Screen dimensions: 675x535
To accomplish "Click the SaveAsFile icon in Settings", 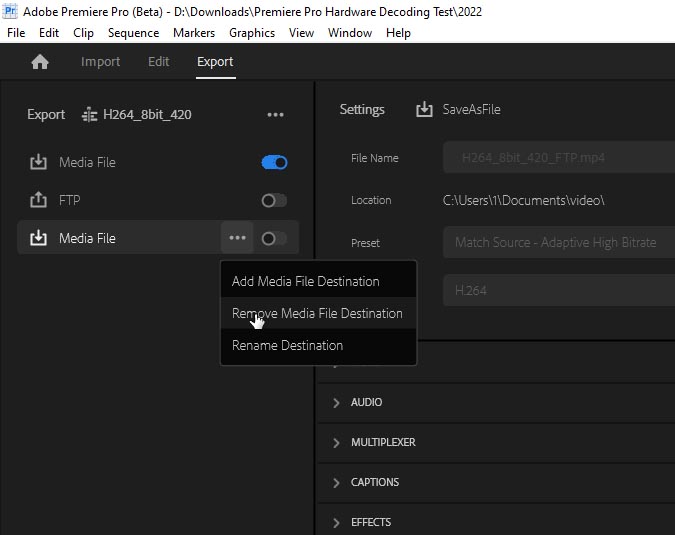I will pos(424,109).
